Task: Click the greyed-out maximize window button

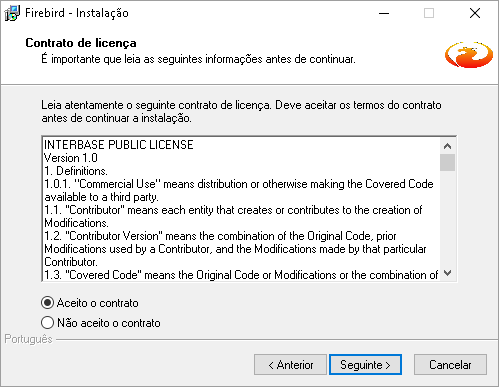Action: (429, 13)
